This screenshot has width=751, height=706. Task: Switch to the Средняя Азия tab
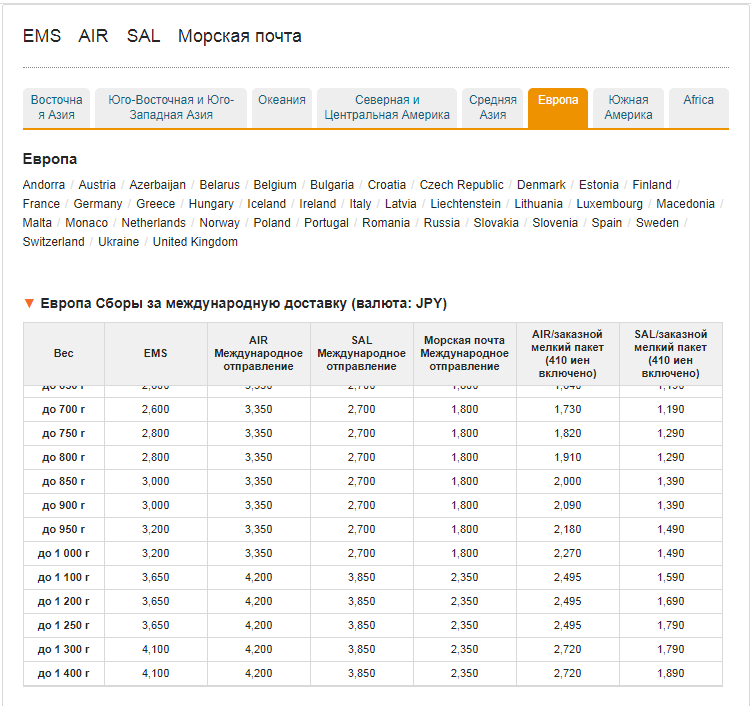coord(492,108)
